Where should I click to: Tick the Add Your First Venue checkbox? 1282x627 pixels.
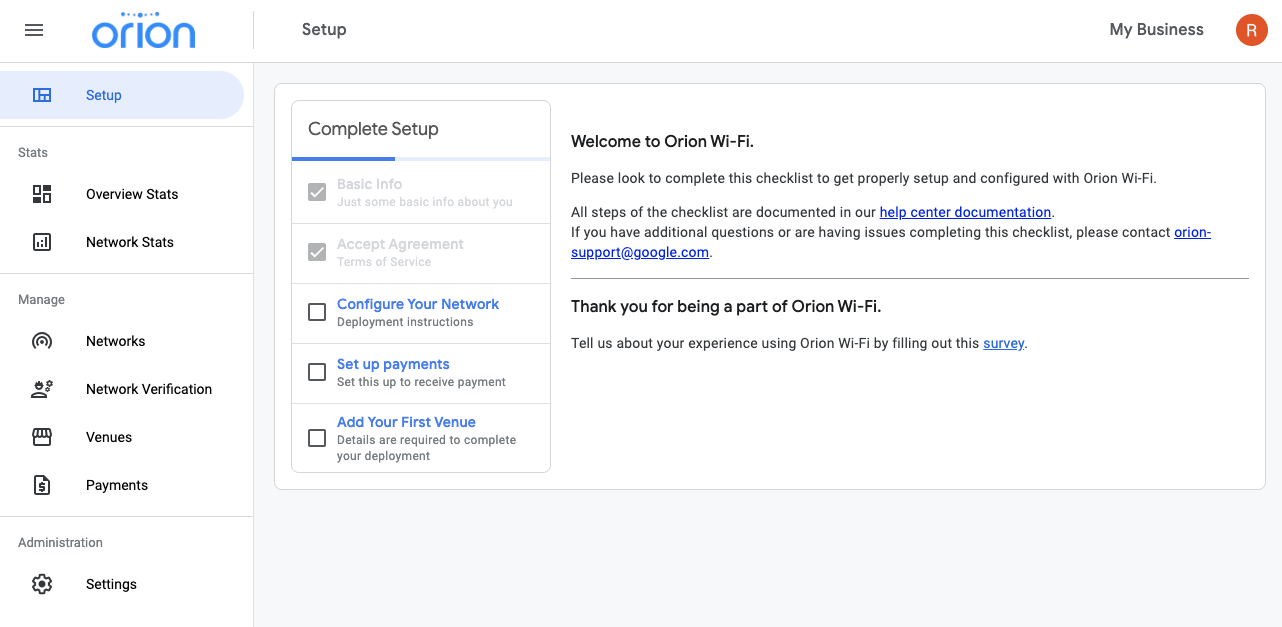click(x=317, y=438)
